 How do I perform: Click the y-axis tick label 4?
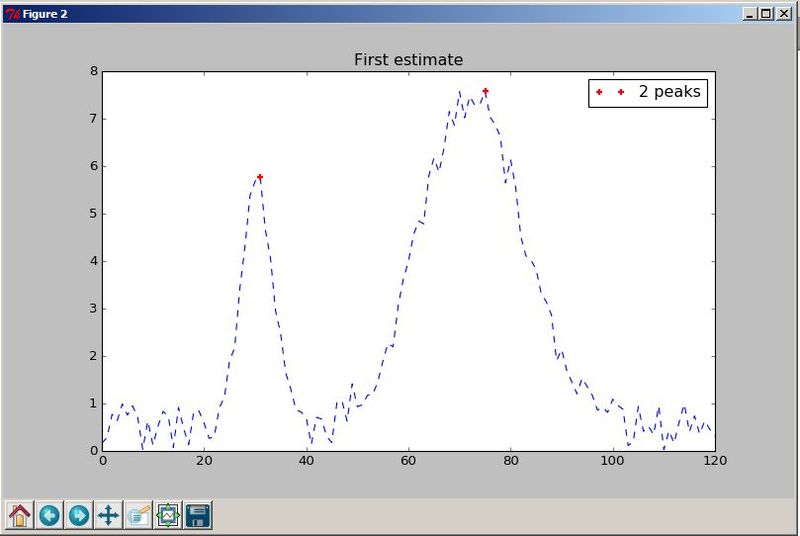94,261
